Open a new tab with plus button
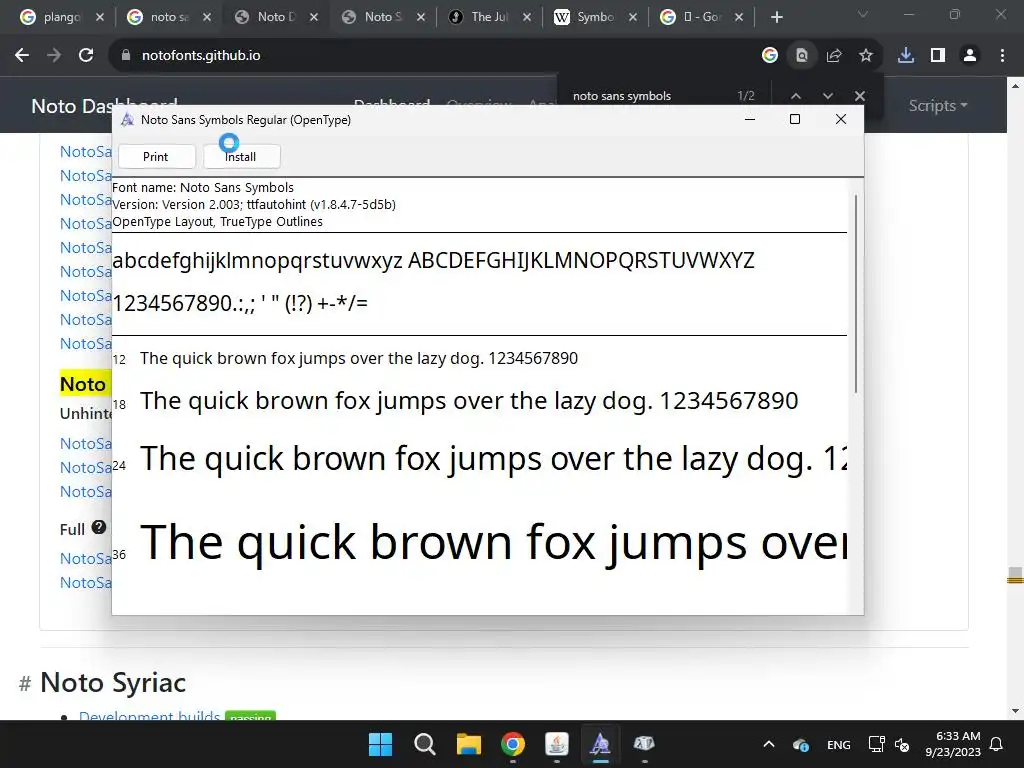Screen dimensions: 1024x768 tap(776, 17)
